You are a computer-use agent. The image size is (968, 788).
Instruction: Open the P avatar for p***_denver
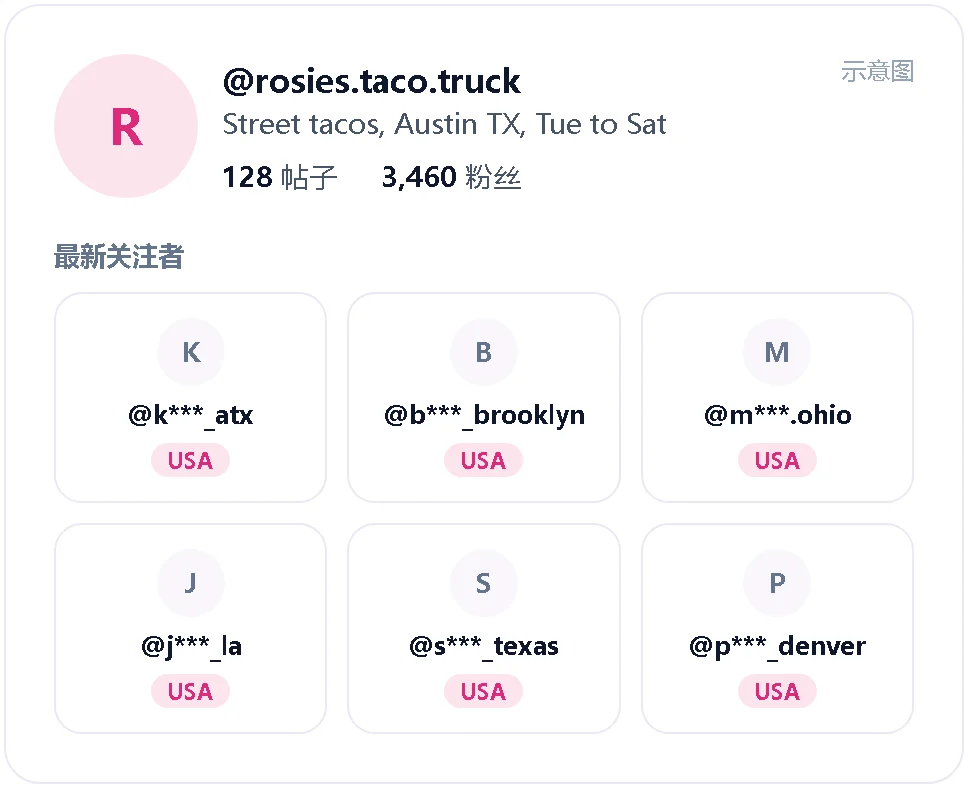777,583
